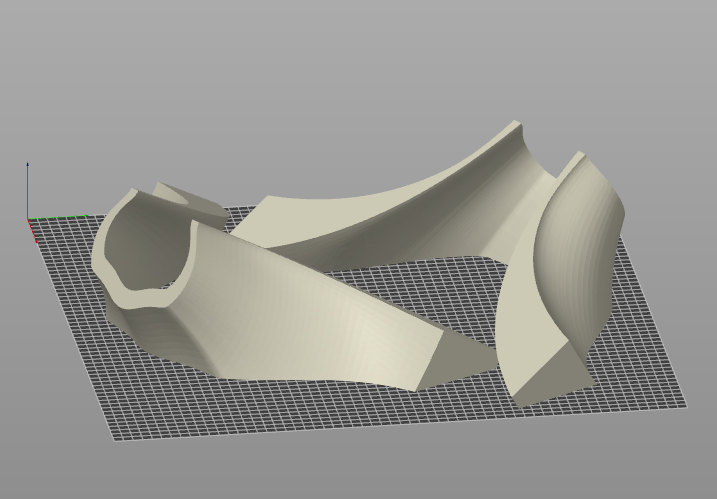Viewport: 717px width, 499px height.
Task: Click the axis origin corner of the bed
Action: pyautogui.click(x=30, y=221)
